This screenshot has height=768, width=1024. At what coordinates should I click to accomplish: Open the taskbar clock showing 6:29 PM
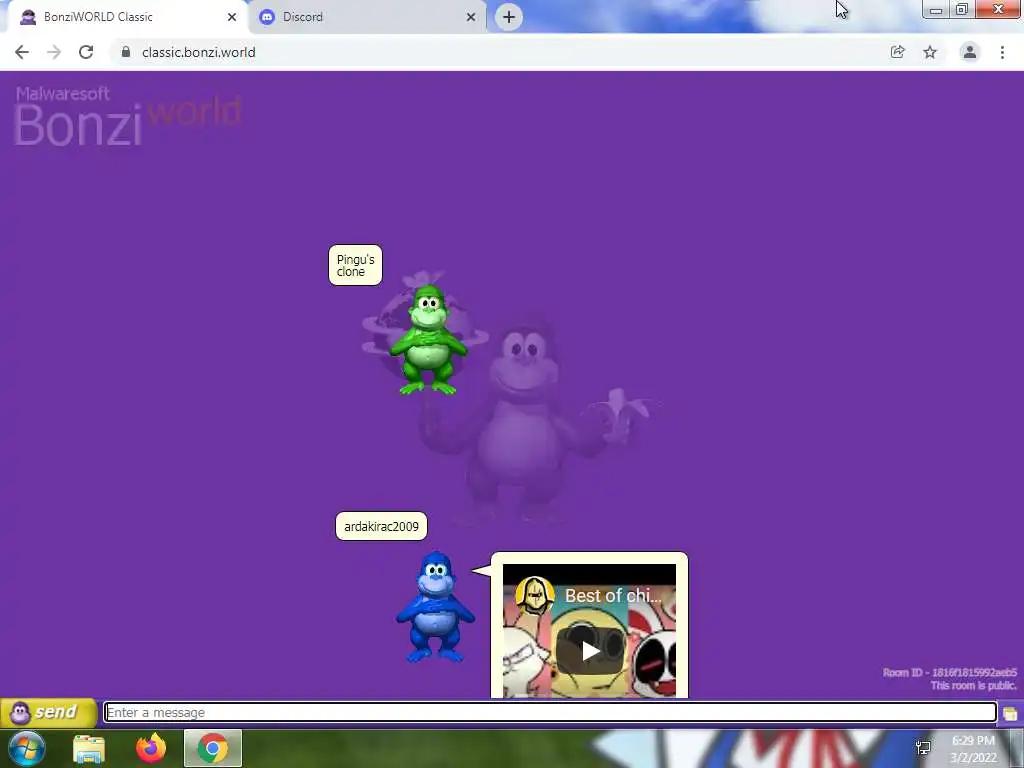pyautogui.click(x=973, y=749)
